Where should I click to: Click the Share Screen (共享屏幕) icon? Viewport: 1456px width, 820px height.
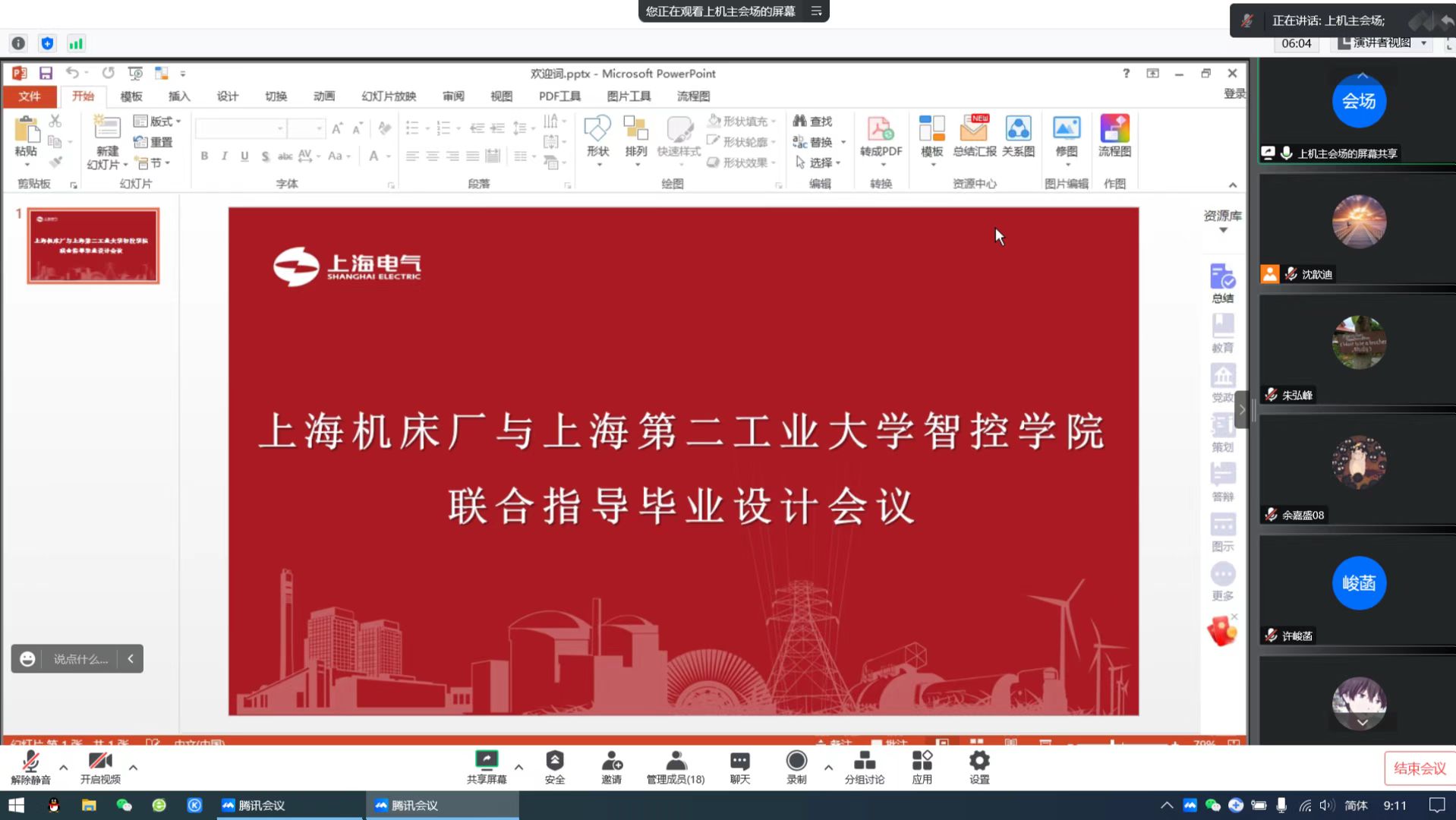point(486,765)
